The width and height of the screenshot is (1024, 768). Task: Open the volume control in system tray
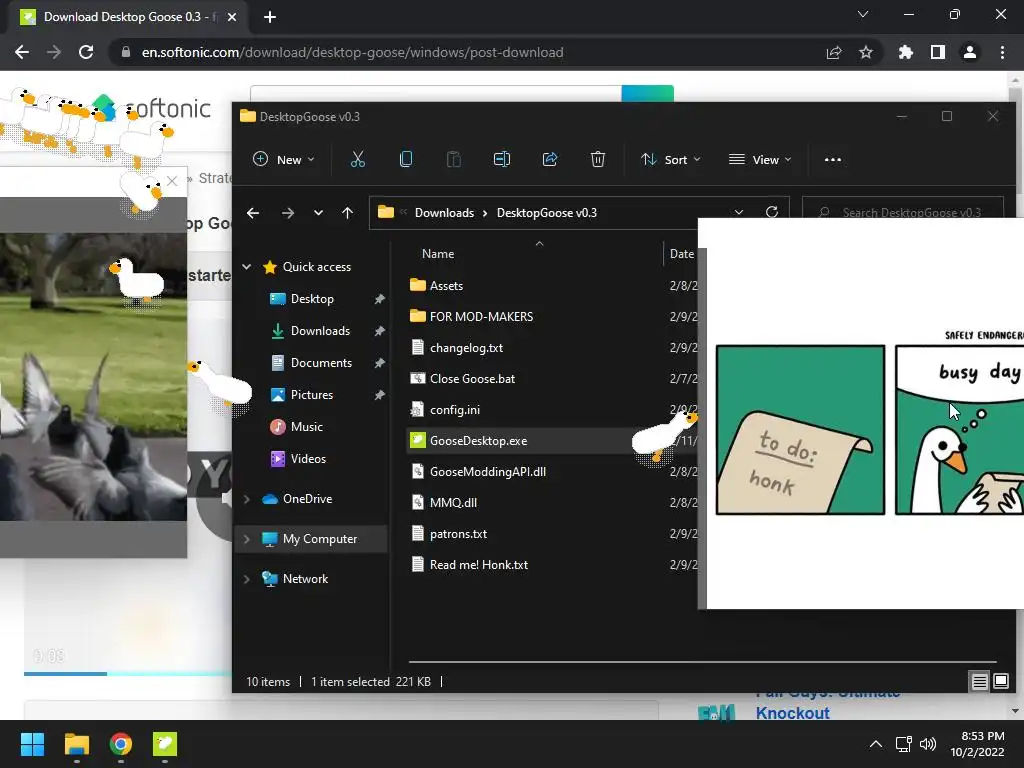pos(928,744)
